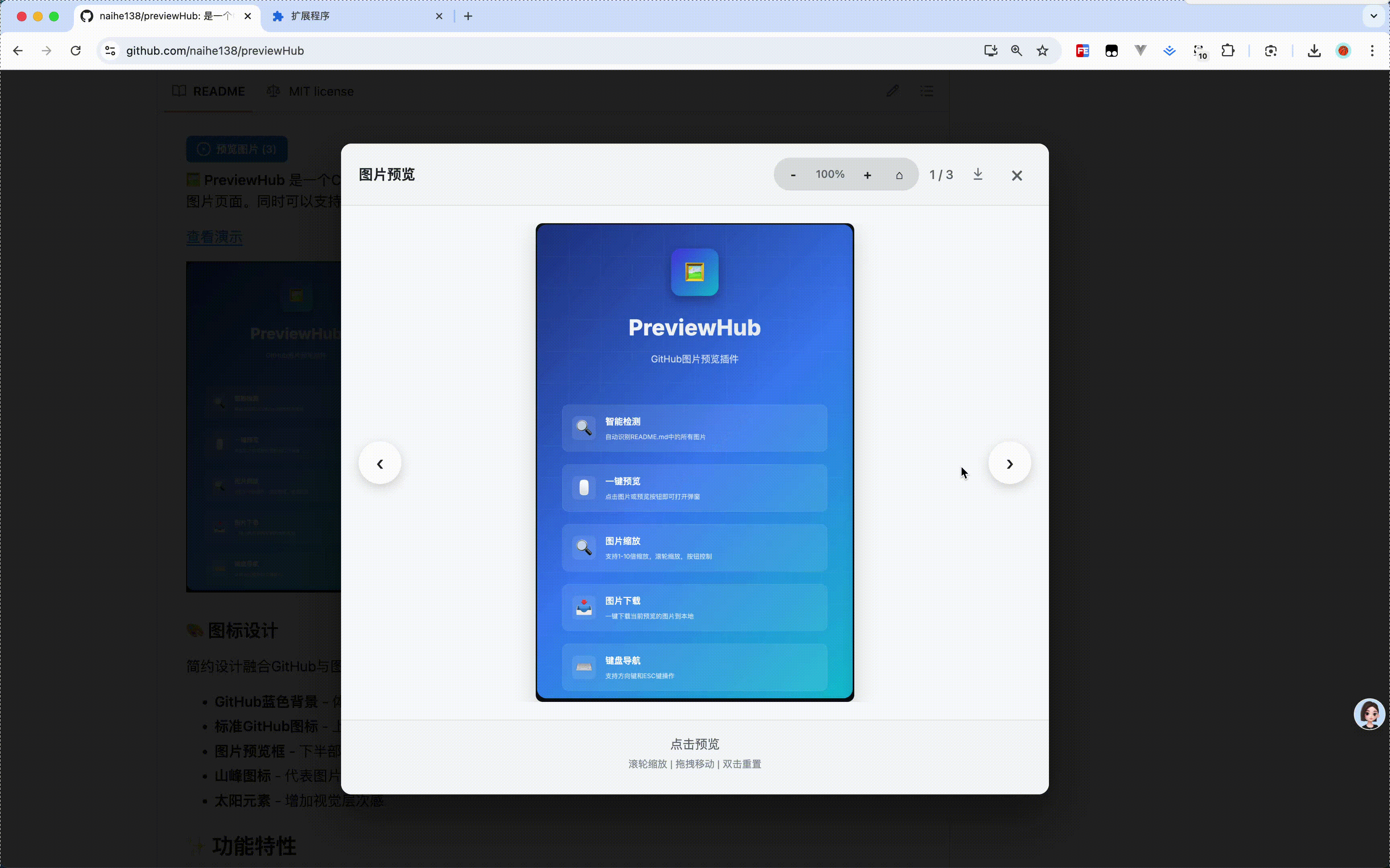The width and height of the screenshot is (1390, 868).
Task: Switch to the README tab
Action: (x=209, y=91)
